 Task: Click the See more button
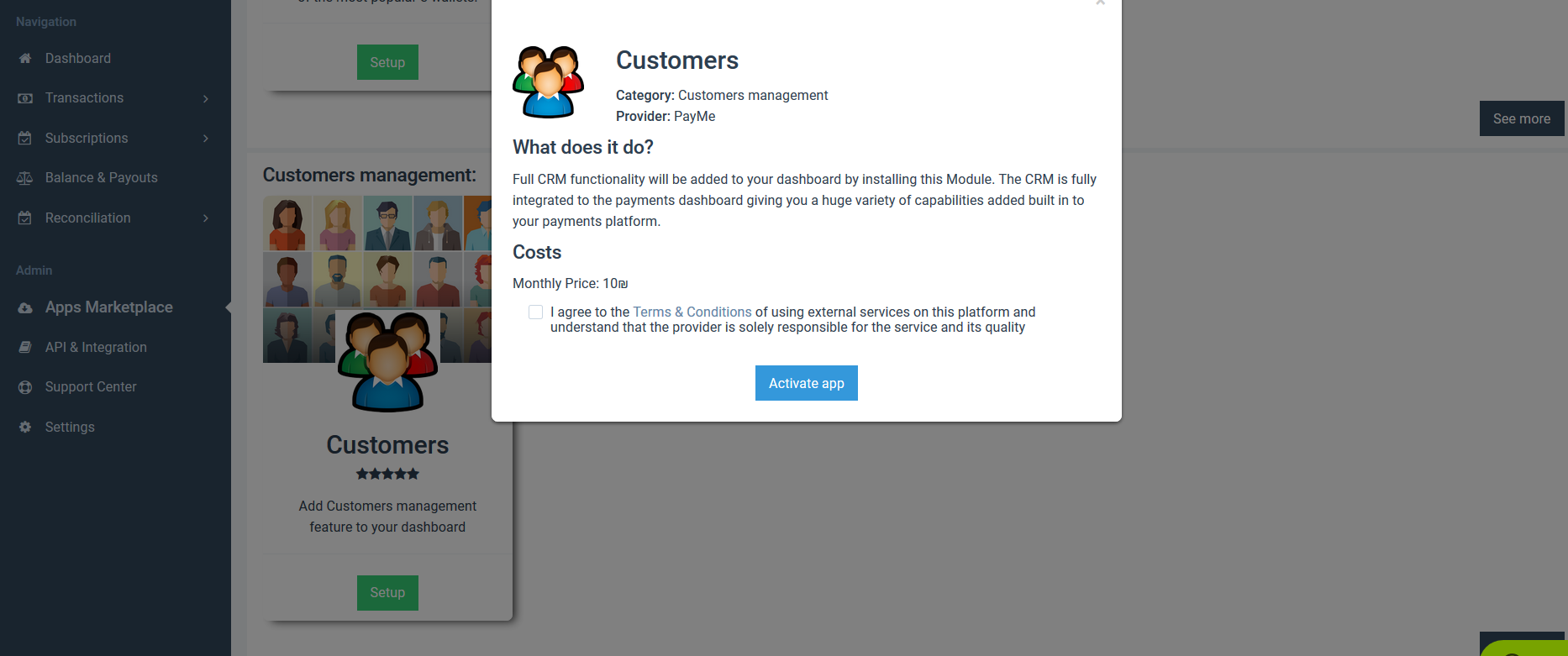tap(1521, 119)
